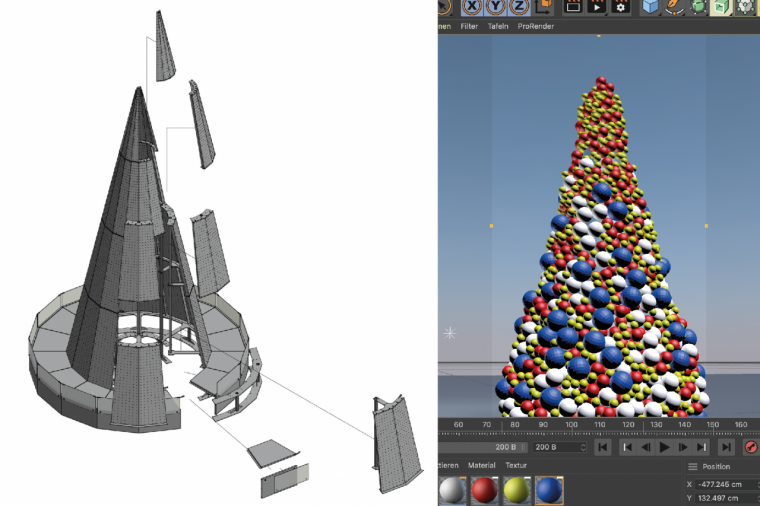Open the ProRender viewport menu
Viewport: 760px width, 506px height.
point(534,27)
